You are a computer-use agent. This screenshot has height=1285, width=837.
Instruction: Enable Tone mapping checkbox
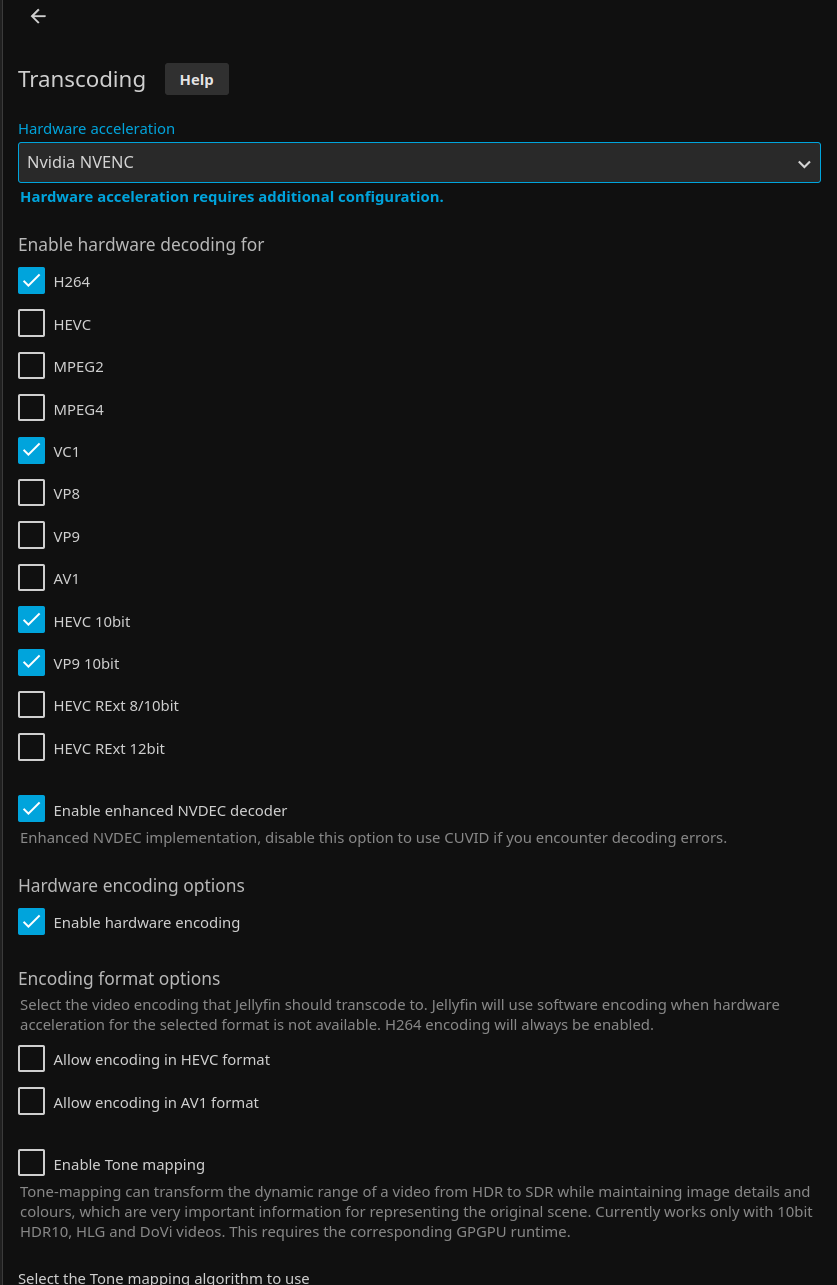click(x=32, y=1163)
